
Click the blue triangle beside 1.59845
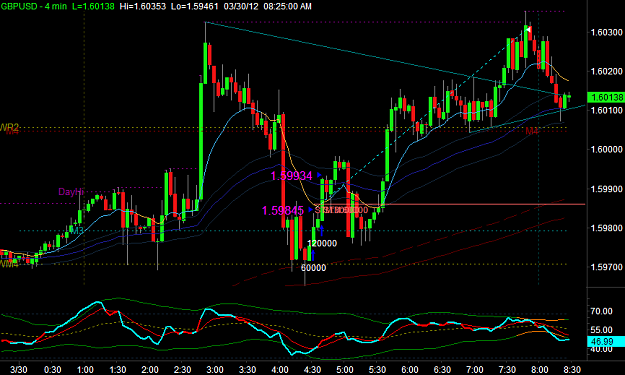[x=311, y=210]
